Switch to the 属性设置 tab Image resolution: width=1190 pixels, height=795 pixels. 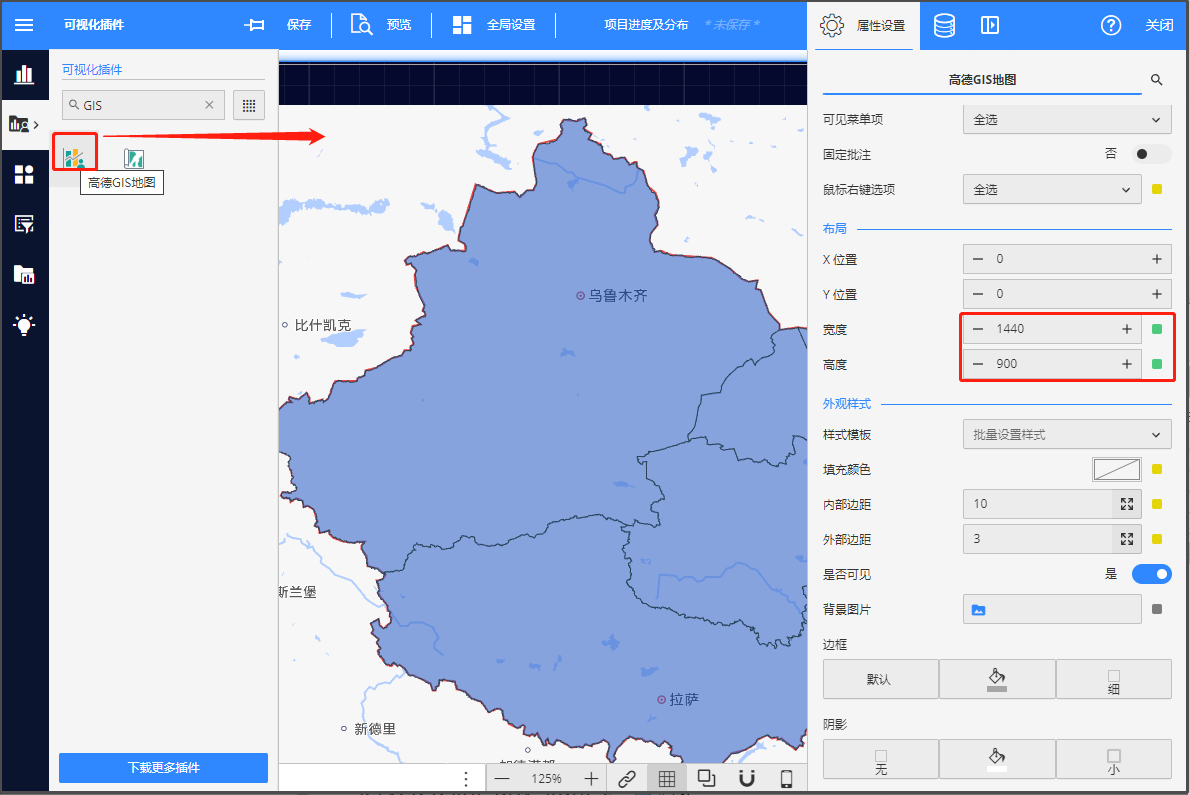tap(862, 25)
